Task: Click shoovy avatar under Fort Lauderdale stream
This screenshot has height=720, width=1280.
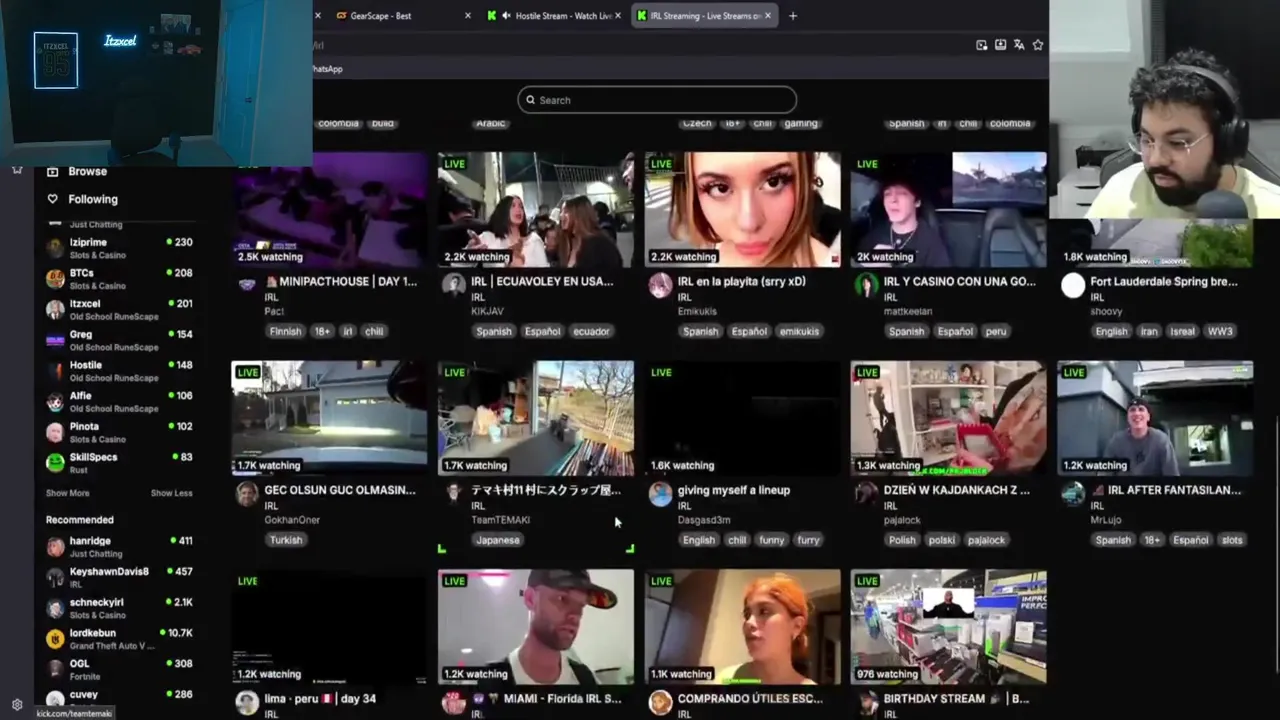Action: tap(1073, 285)
